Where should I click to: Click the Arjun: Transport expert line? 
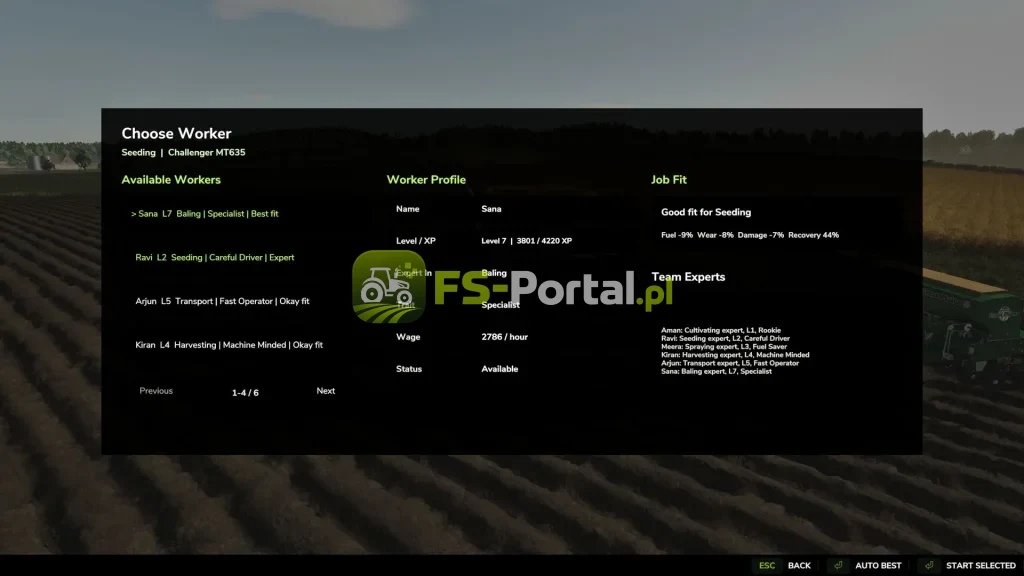tap(730, 363)
